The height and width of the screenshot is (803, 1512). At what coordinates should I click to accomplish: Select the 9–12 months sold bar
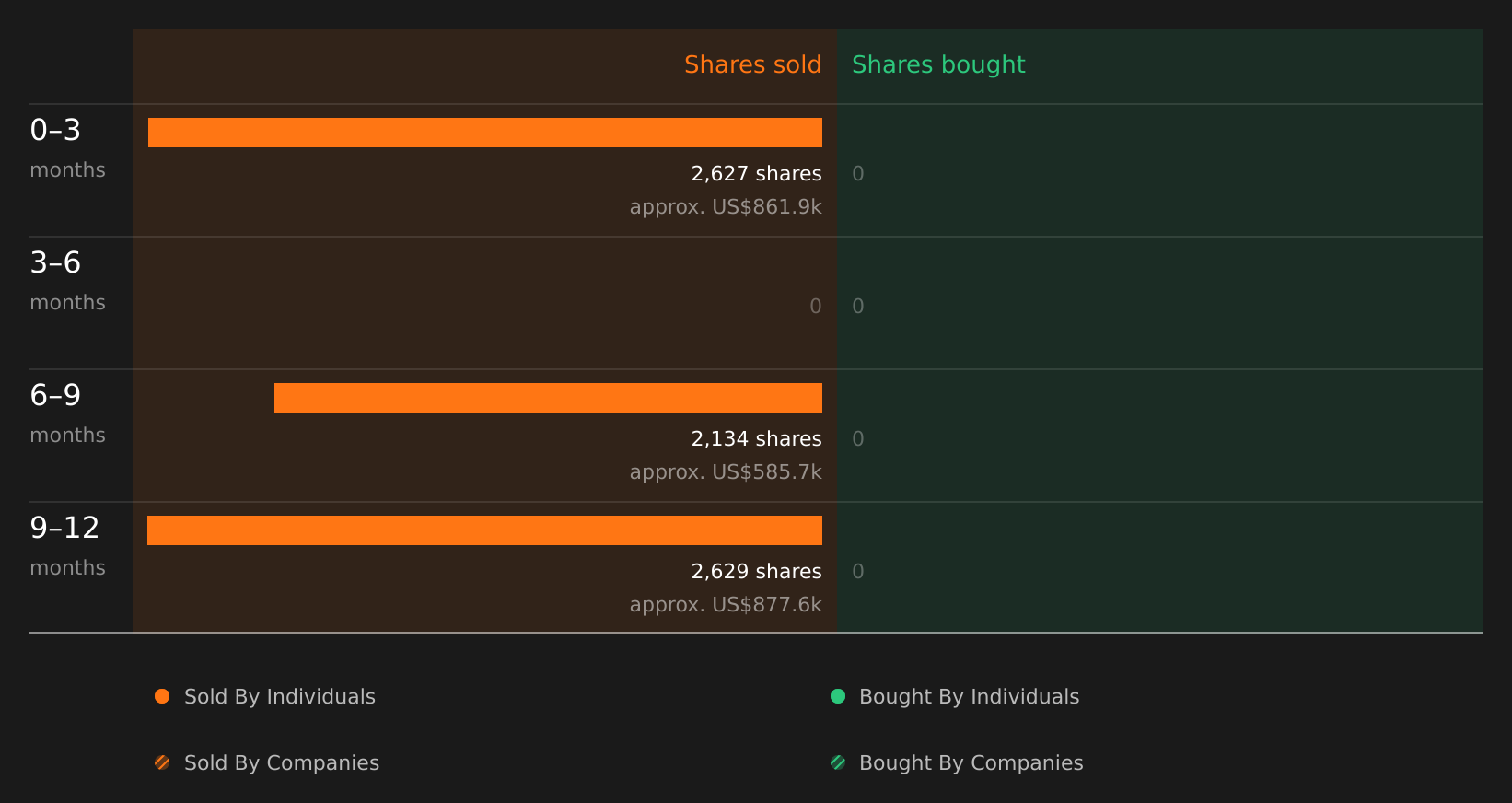pyautogui.click(x=484, y=530)
